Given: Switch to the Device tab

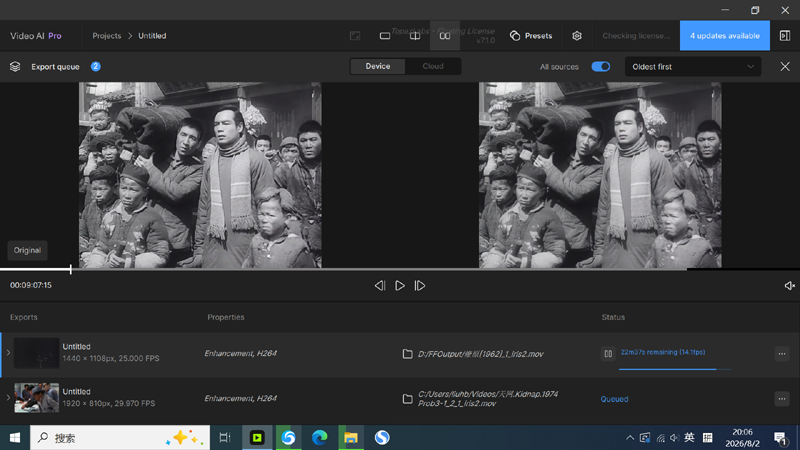Looking at the screenshot, I should coord(378,66).
